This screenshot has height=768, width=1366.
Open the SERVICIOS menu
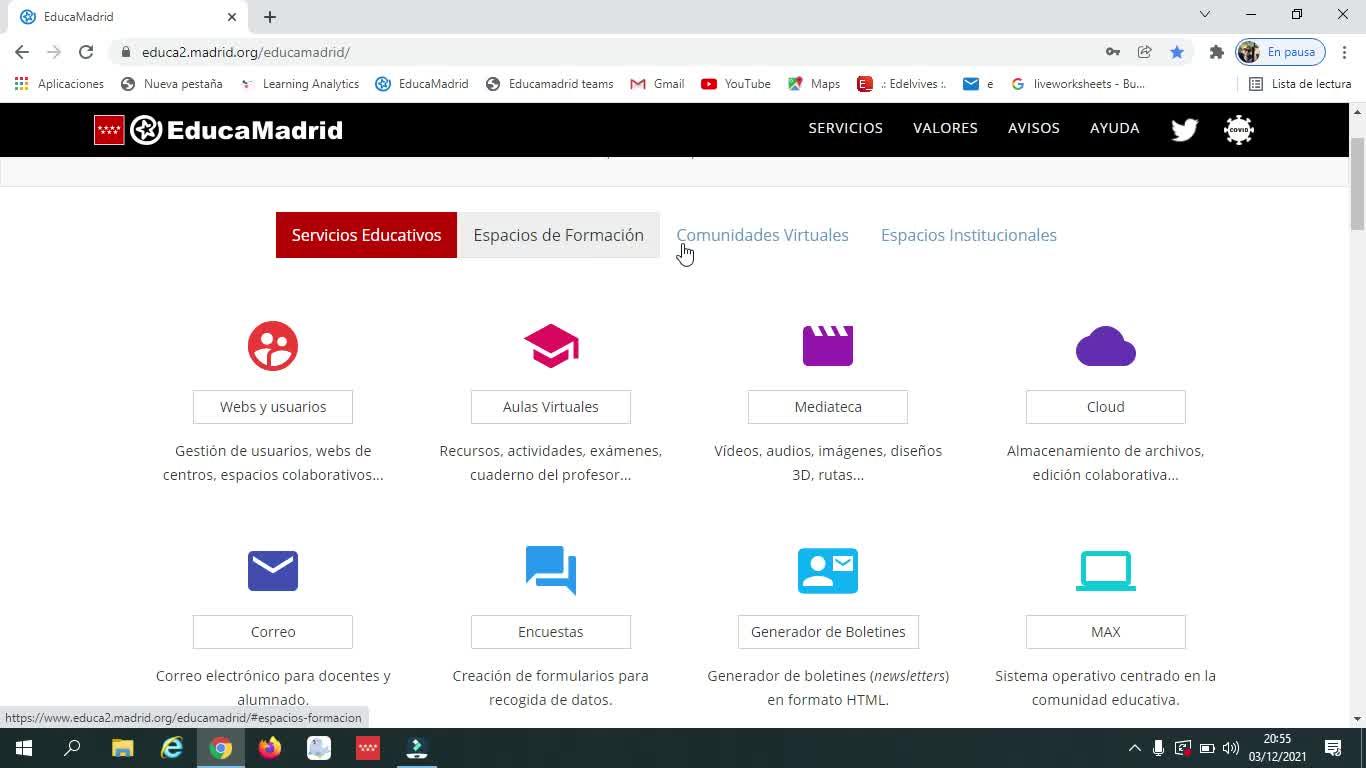click(846, 128)
